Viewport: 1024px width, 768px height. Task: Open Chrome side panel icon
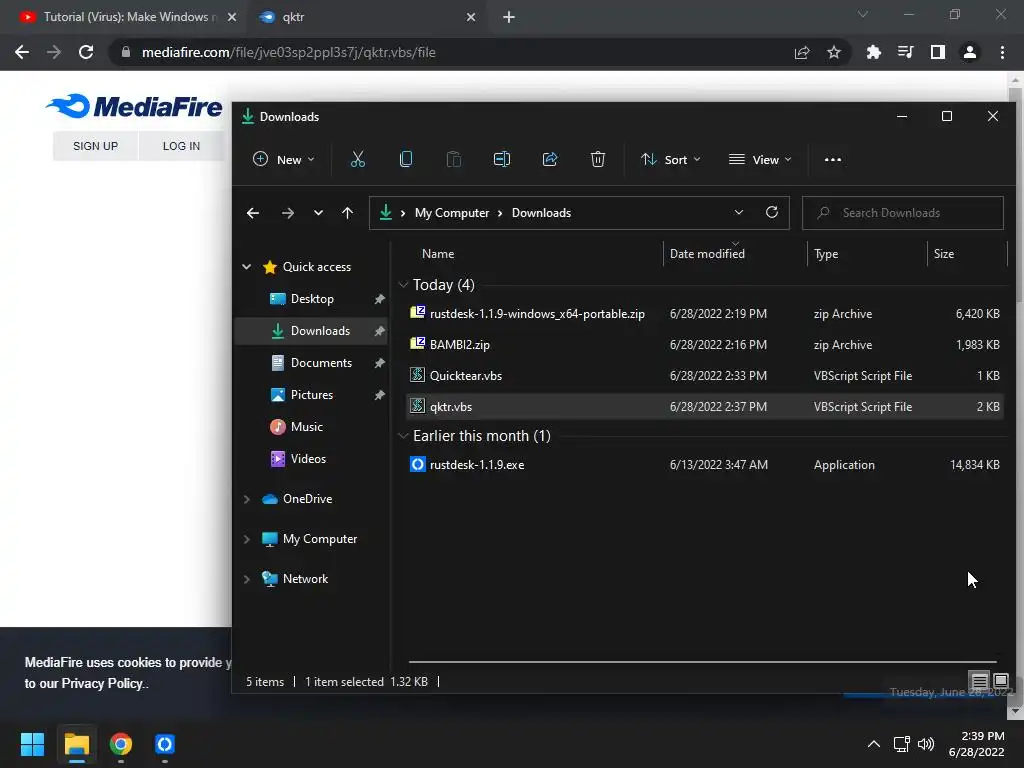[x=938, y=52]
